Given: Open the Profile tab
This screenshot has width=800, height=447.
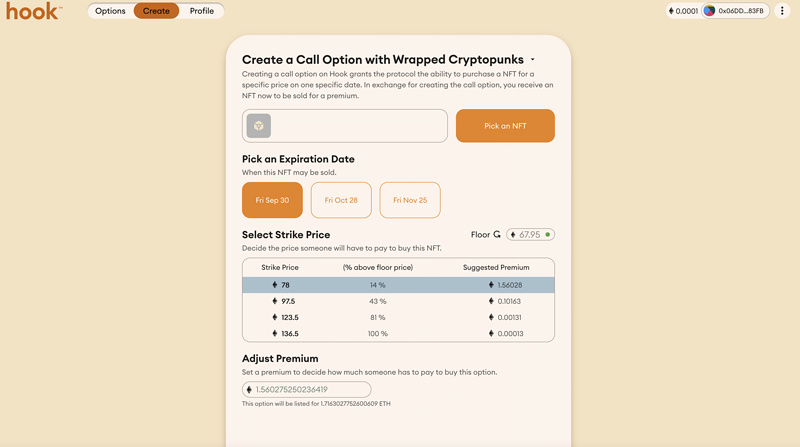Looking at the screenshot, I should pos(202,11).
